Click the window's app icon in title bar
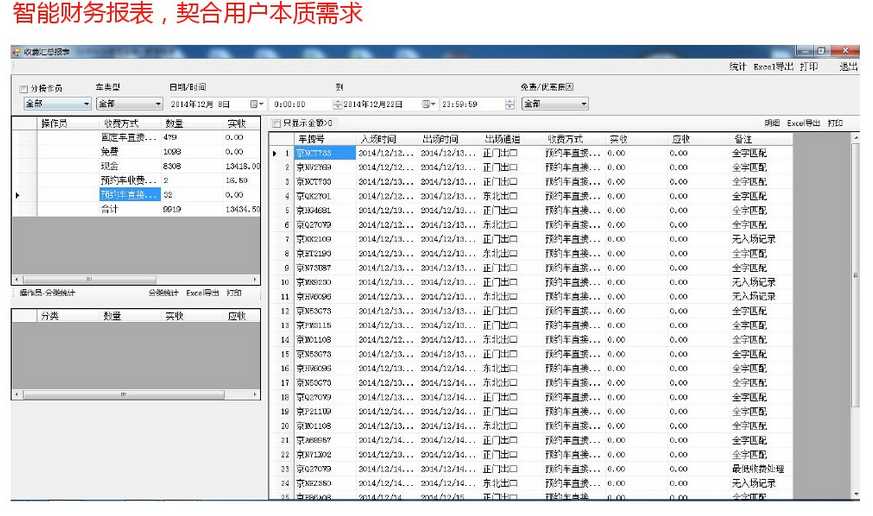Viewport: 873px width, 516px height. tap(16, 51)
